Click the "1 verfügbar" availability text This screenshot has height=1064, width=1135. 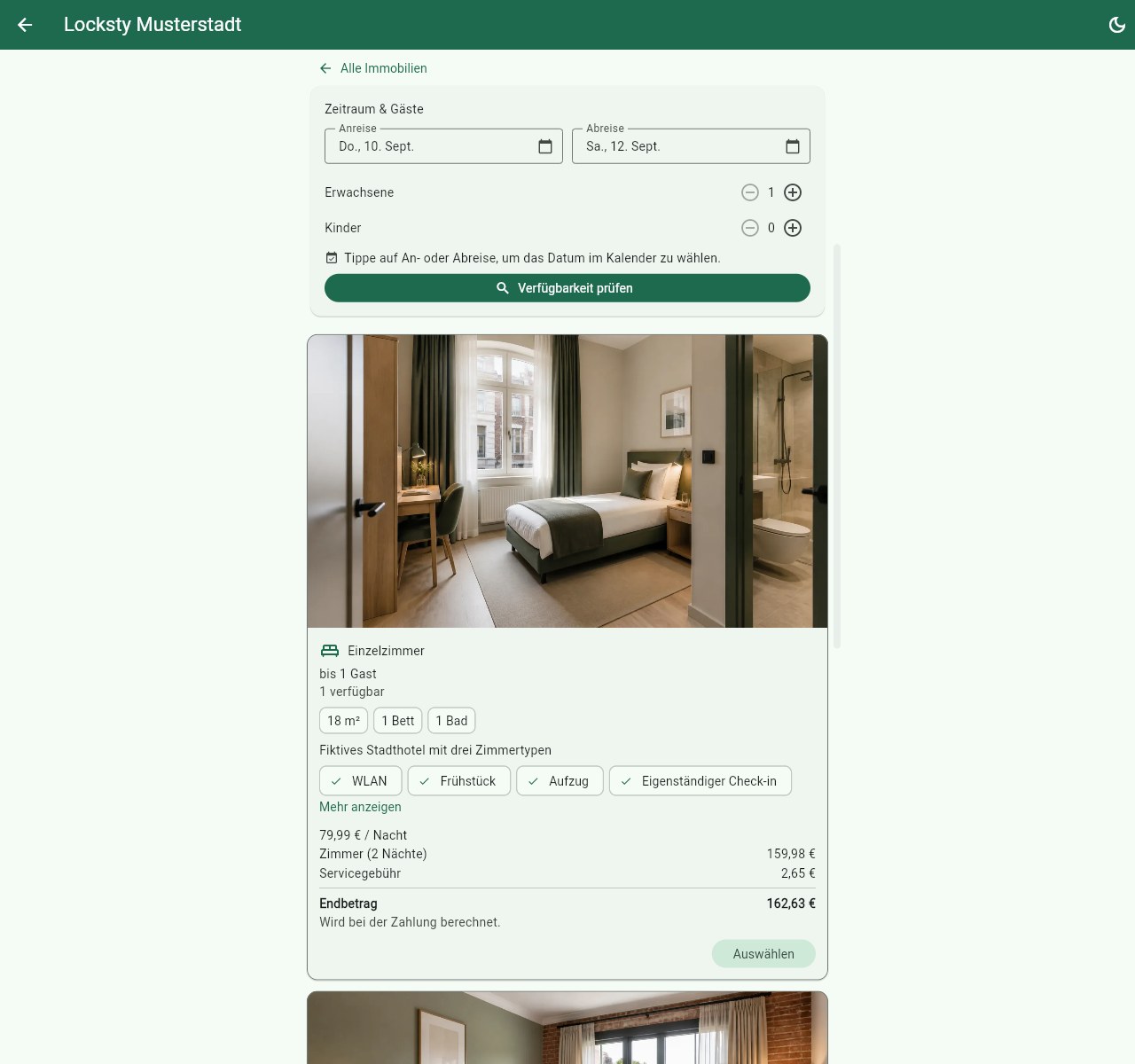(352, 692)
